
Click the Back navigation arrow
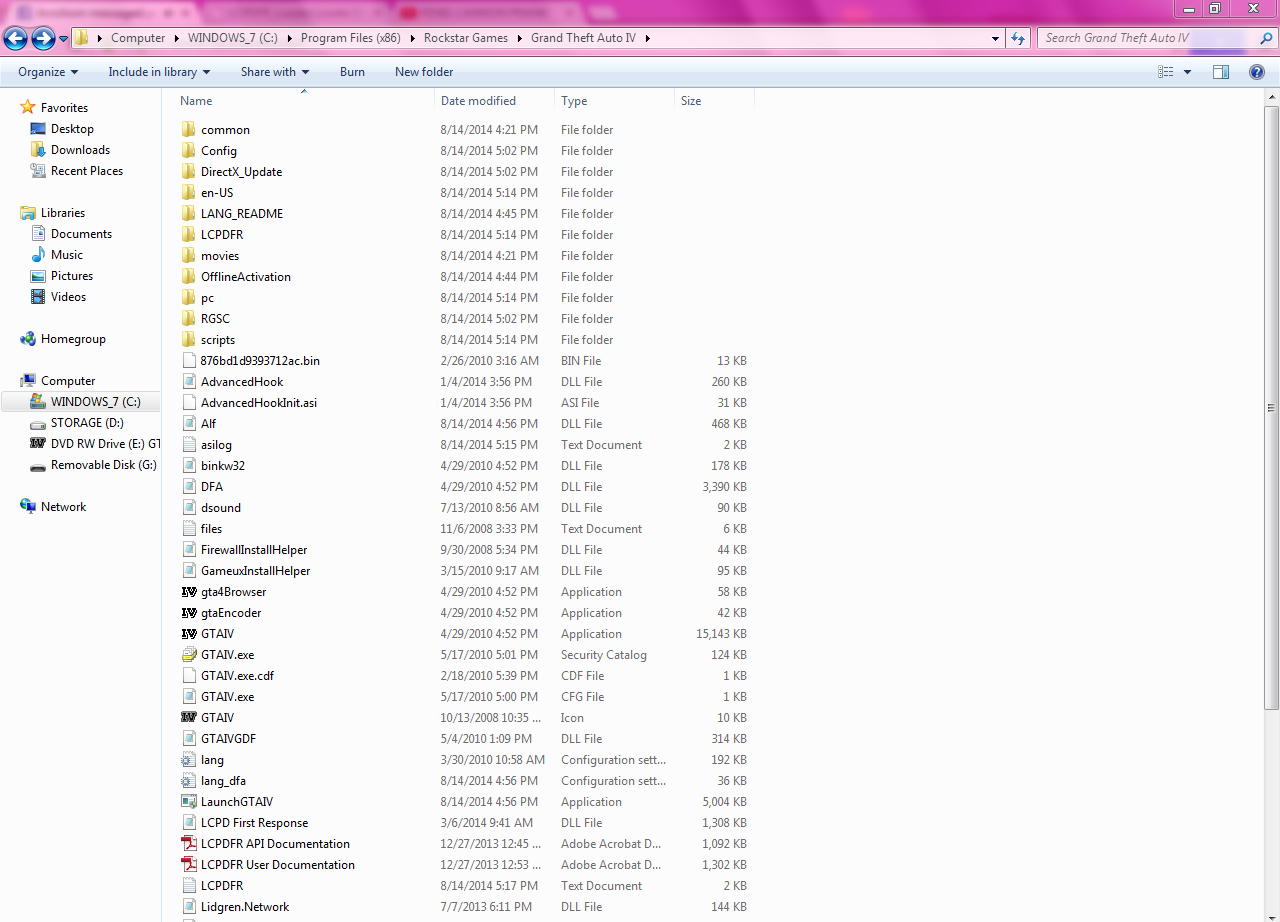tap(15, 38)
